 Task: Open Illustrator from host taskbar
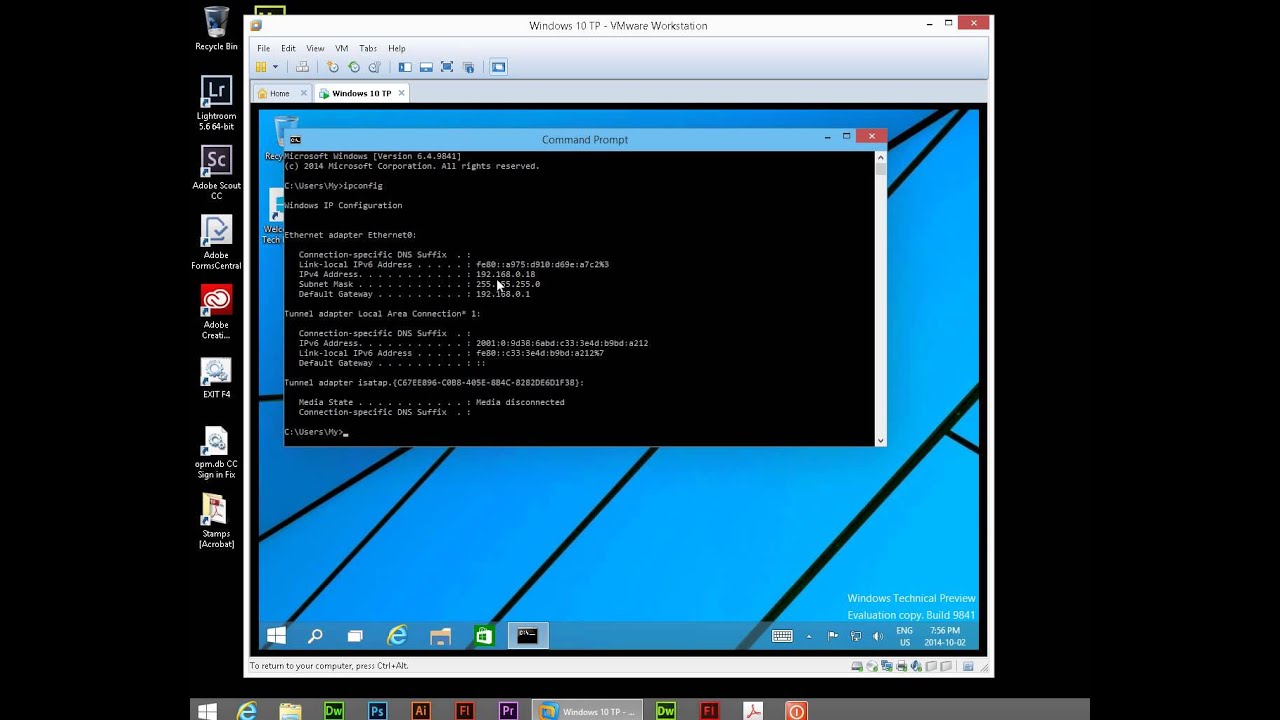click(x=421, y=711)
